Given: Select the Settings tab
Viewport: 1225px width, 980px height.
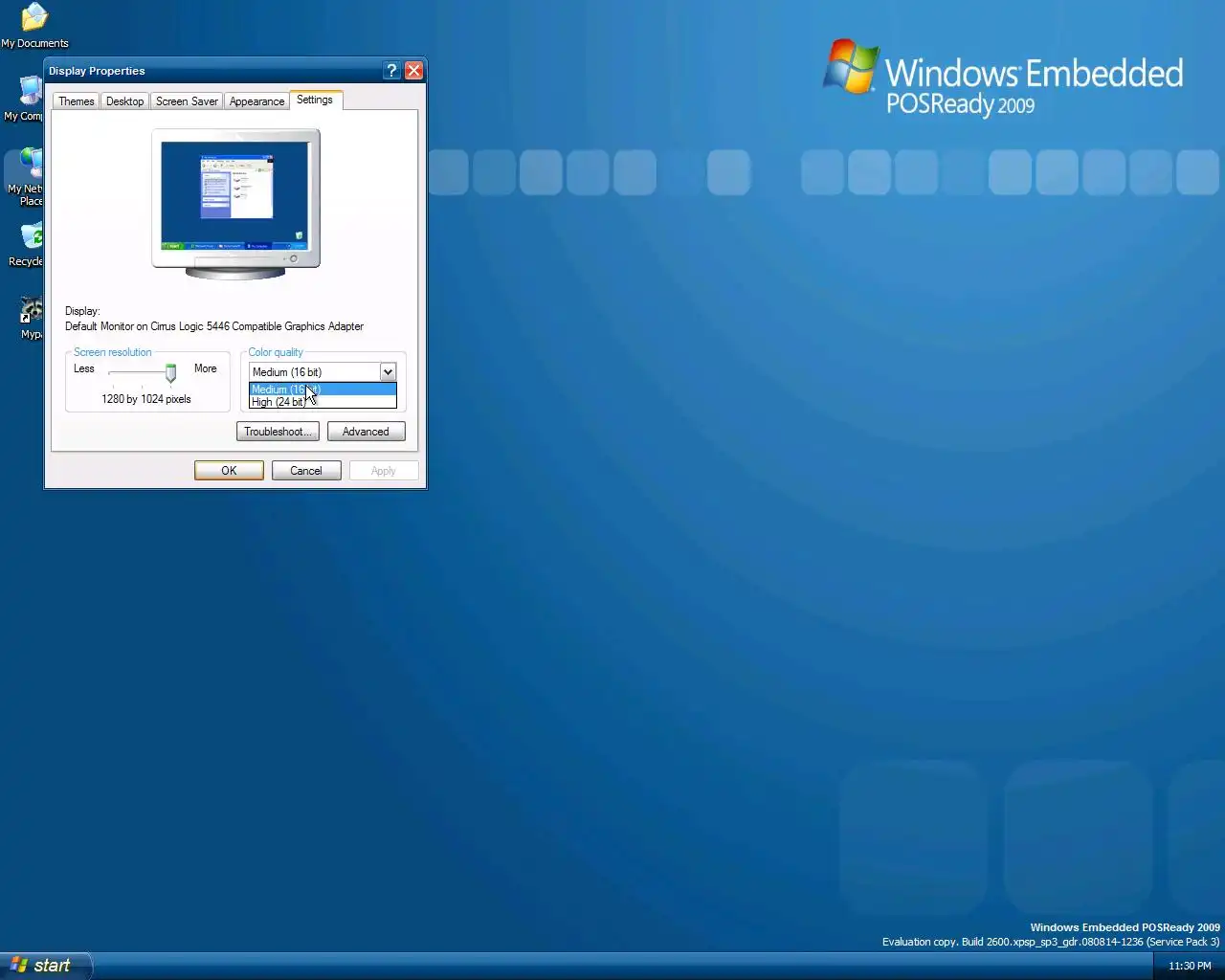Looking at the screenshot, I should [315, 100].
